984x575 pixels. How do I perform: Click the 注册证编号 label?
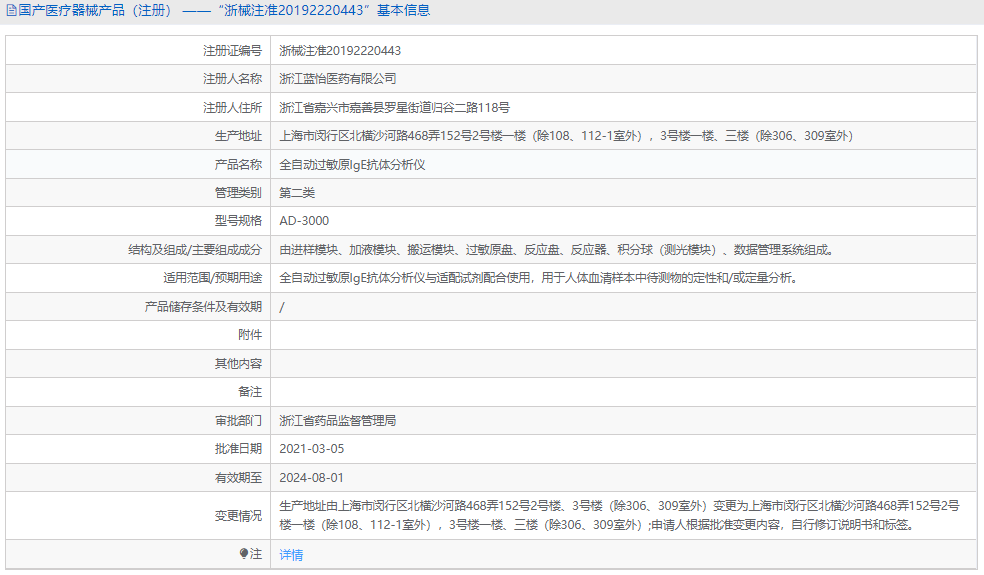pyautogui.click(x=232, y=51)
